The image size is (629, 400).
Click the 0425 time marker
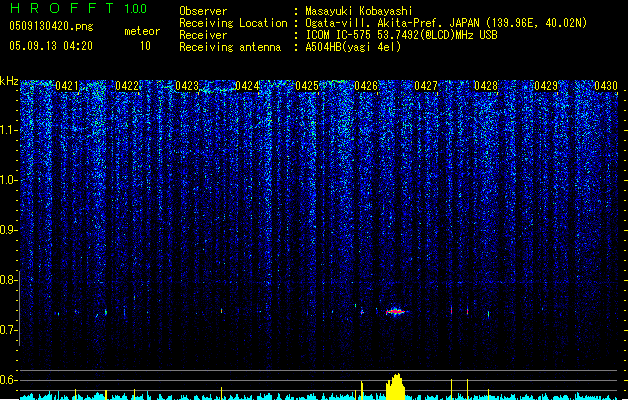point(306,86)
